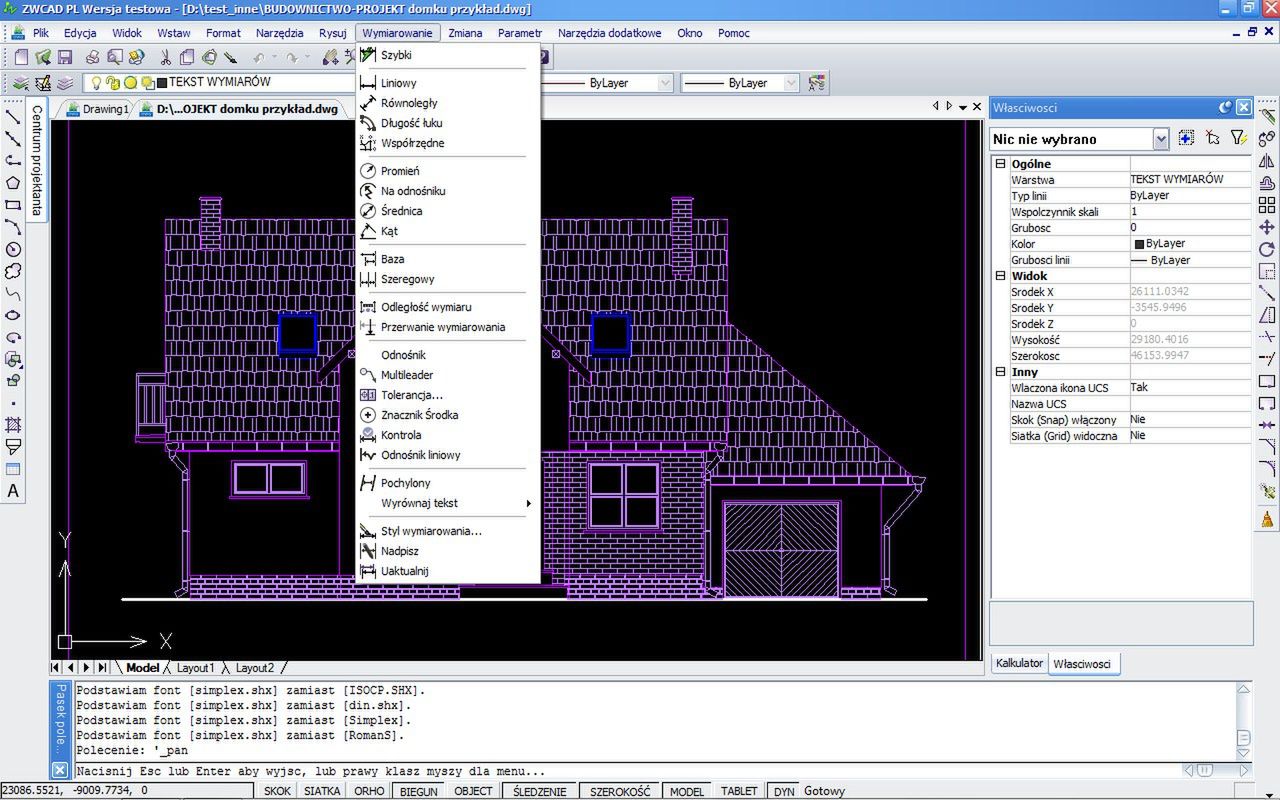Click the Select Objects icon in properties
The image size is (1280, 800).
1213,138
